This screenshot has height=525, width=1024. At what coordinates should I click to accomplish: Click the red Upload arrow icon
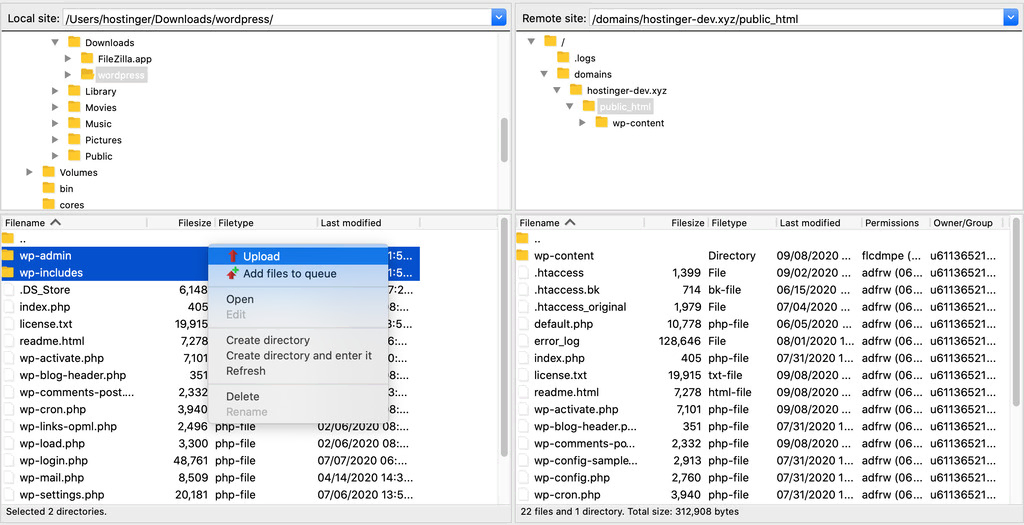233,257
